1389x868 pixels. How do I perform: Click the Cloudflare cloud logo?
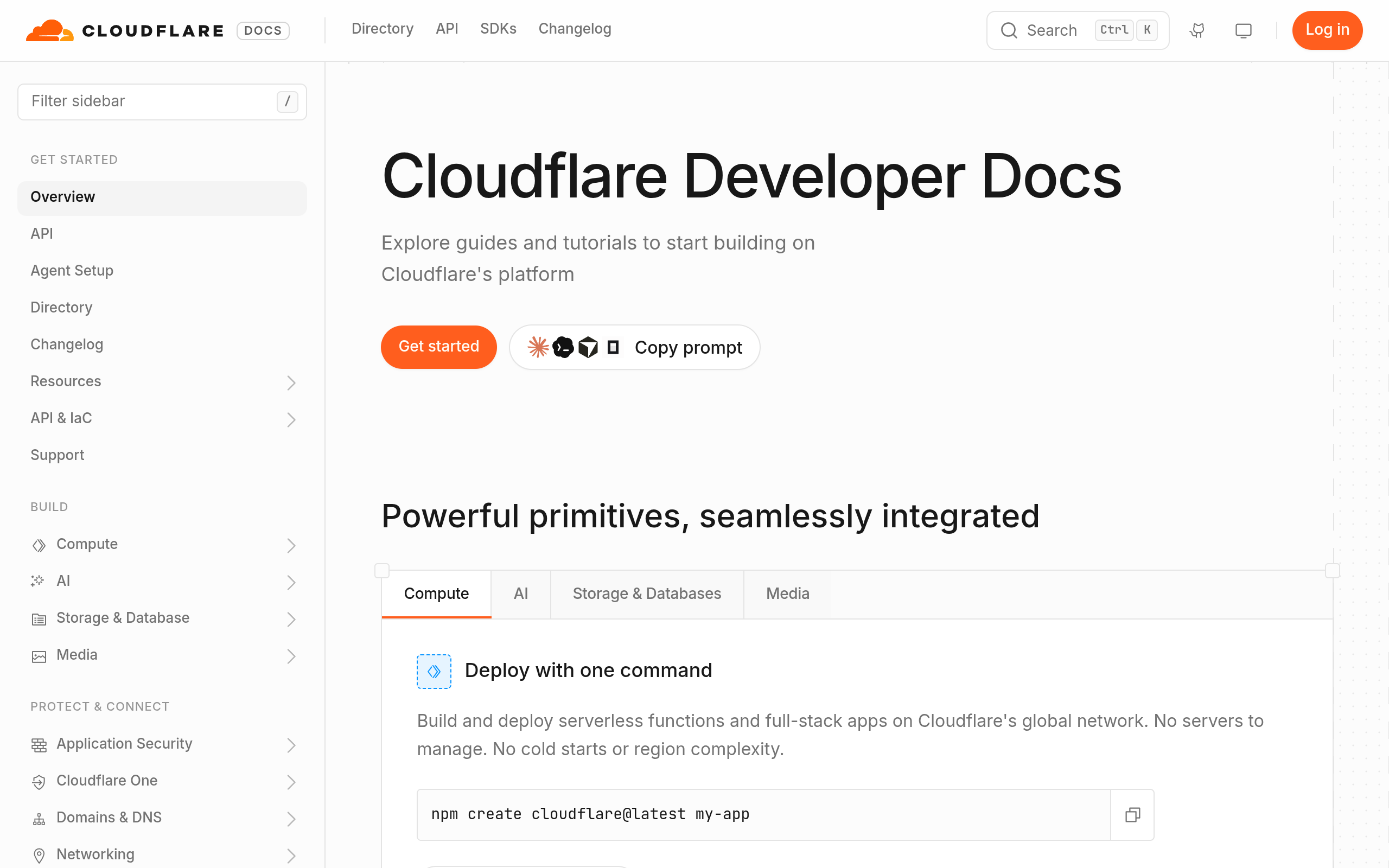click(x=50, y=30)
